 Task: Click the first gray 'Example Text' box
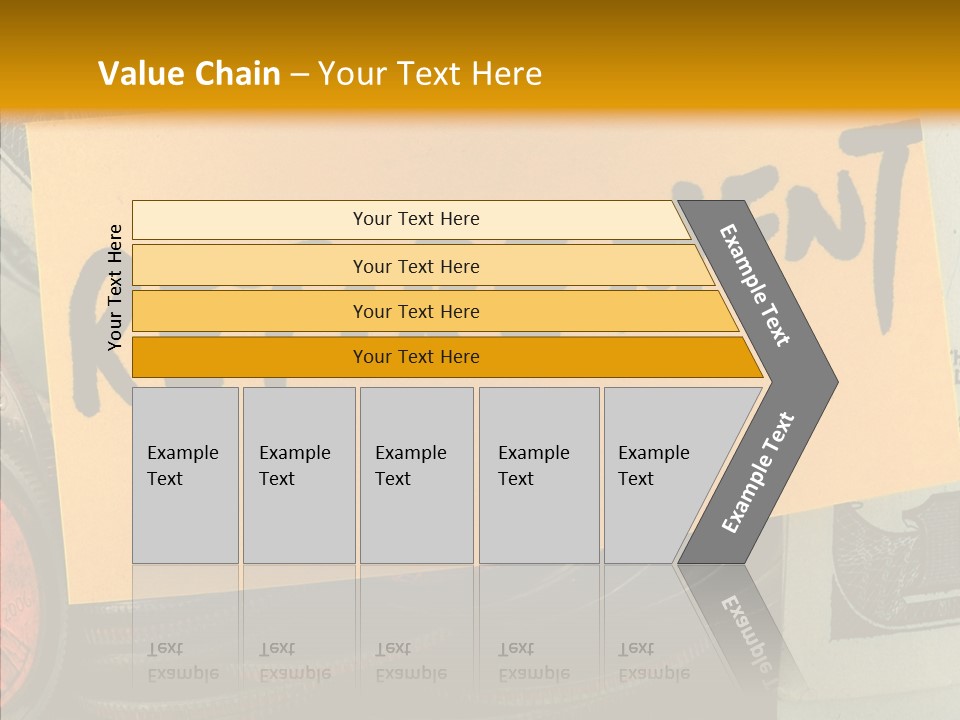pyautogui.click(x=185, y=475)
